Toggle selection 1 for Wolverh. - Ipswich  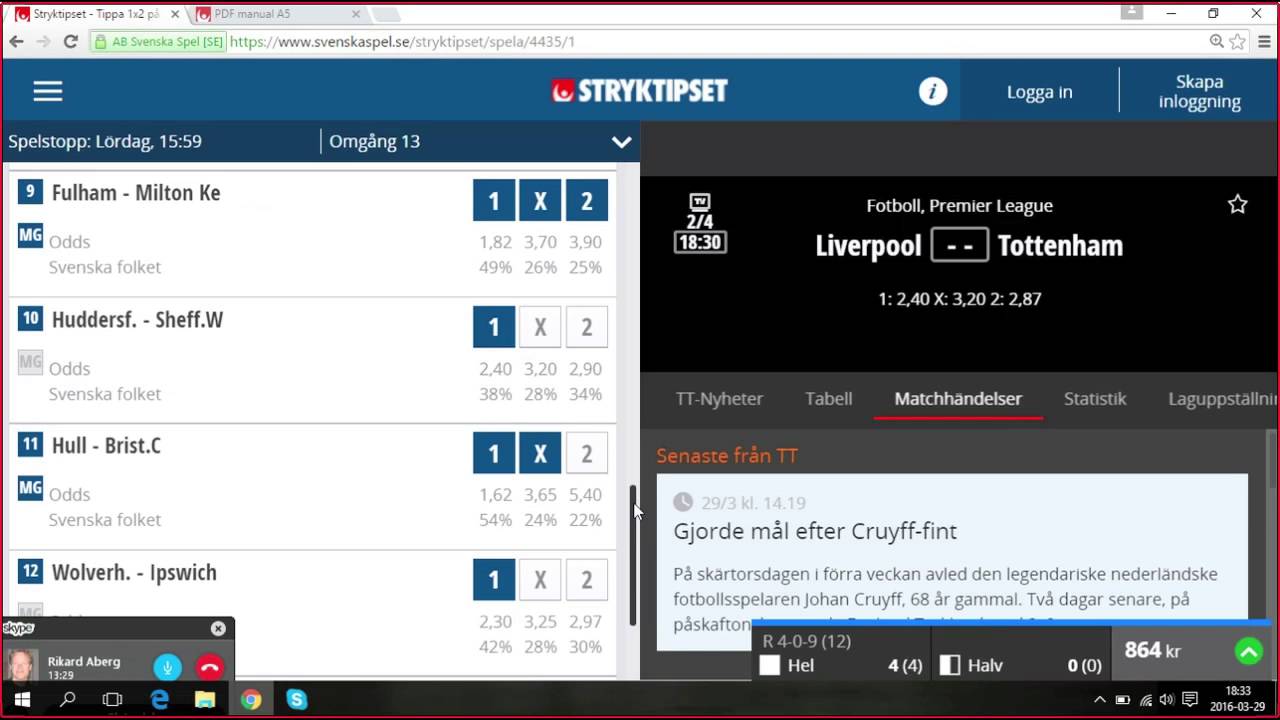point(494,579)
